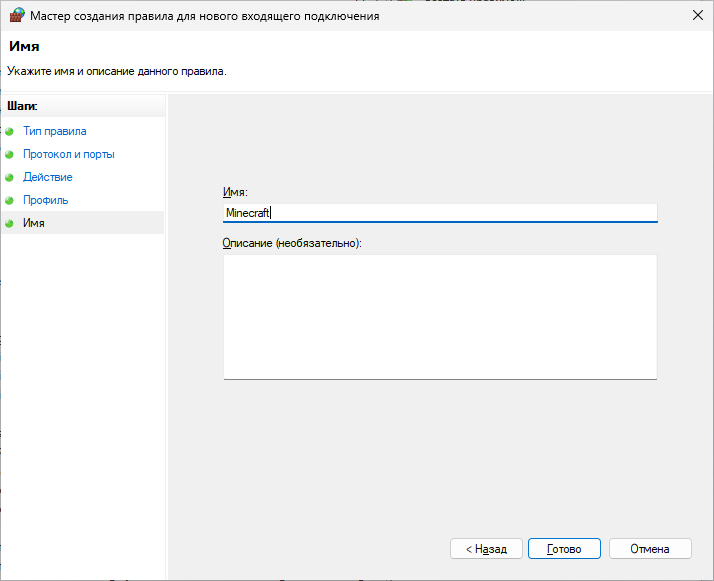The height and width of the screenshot is (581, 714).
Task: Click the green bullet beside the Имя step
Action: (x=10, y=223)
